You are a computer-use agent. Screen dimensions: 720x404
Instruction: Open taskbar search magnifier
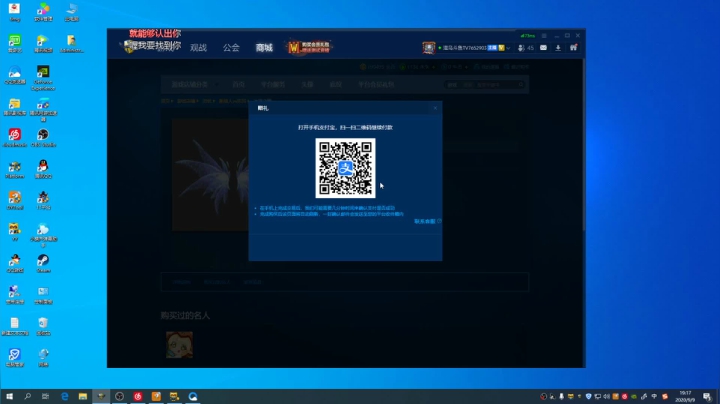coord(28,396)
